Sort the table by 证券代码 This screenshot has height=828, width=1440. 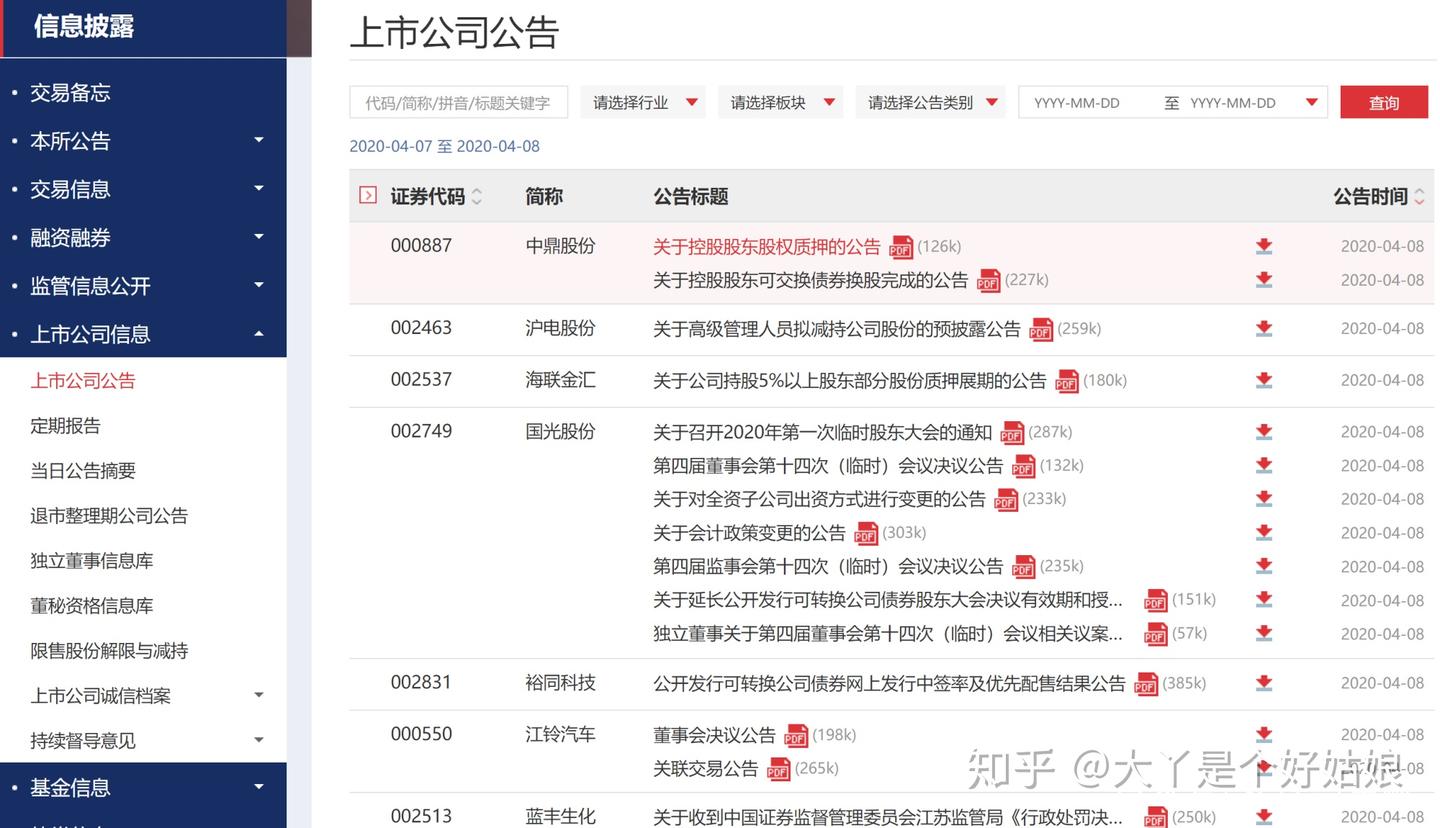point(476,196)
